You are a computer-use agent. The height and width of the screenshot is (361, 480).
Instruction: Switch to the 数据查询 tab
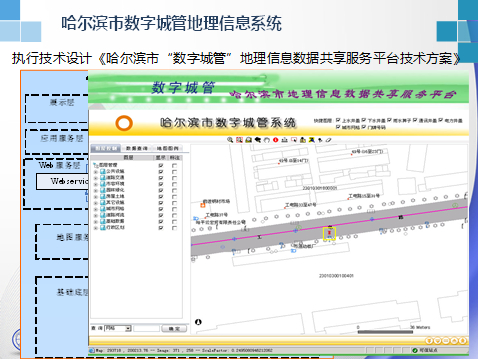(137, 148)
